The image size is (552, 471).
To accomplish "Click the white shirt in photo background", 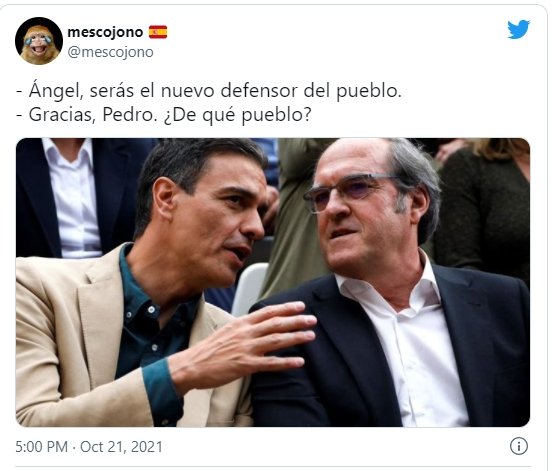I will (x=74, y=197).
